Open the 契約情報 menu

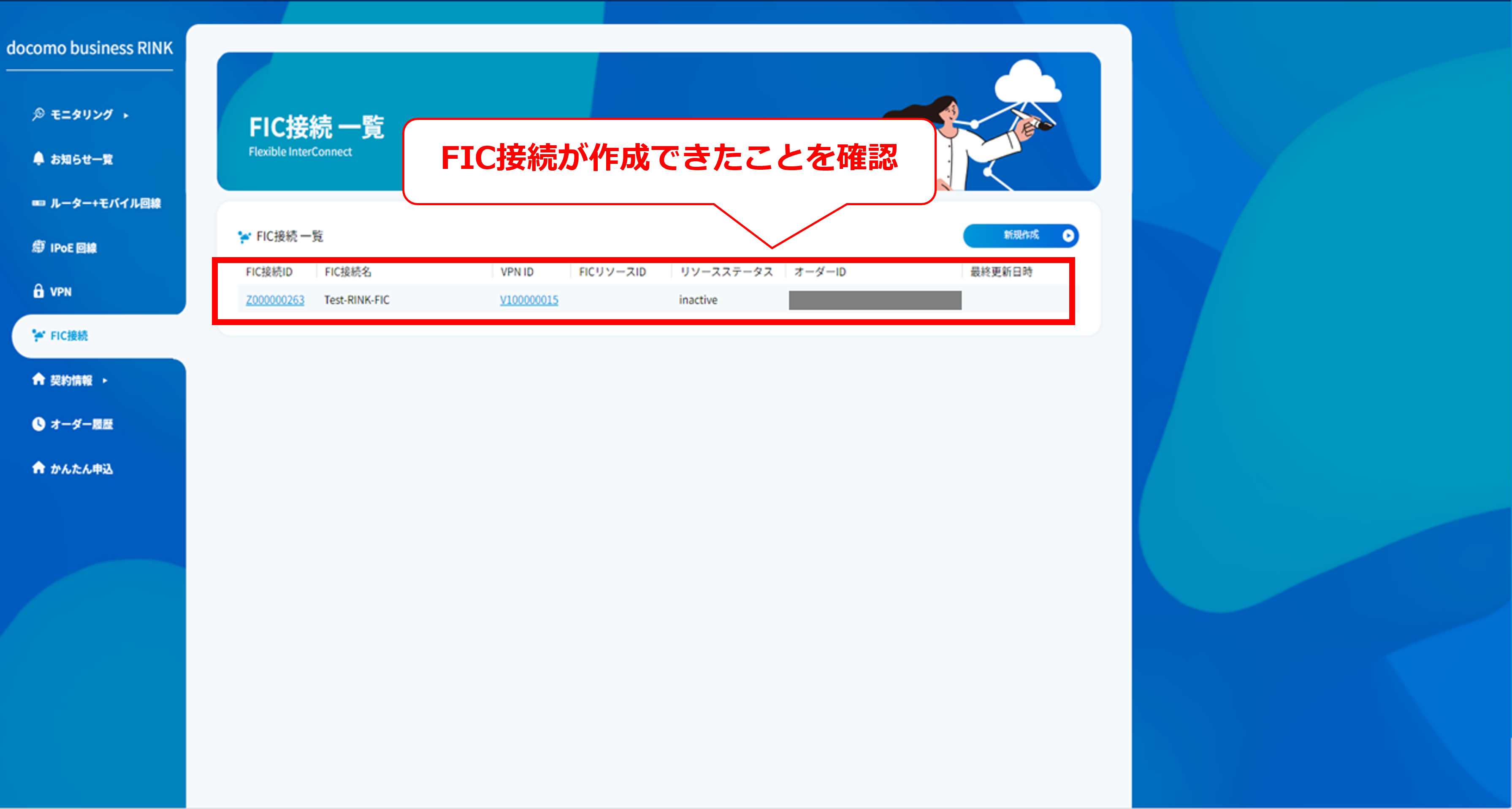click(x=71, y=380)
